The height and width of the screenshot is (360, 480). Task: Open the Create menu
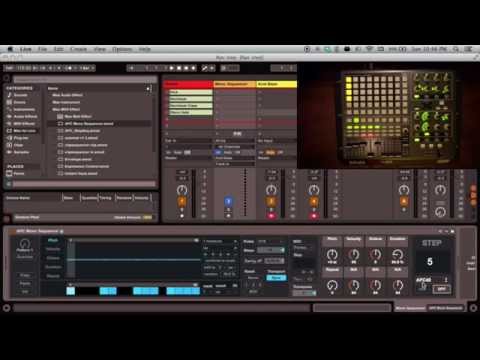(78, 49)
